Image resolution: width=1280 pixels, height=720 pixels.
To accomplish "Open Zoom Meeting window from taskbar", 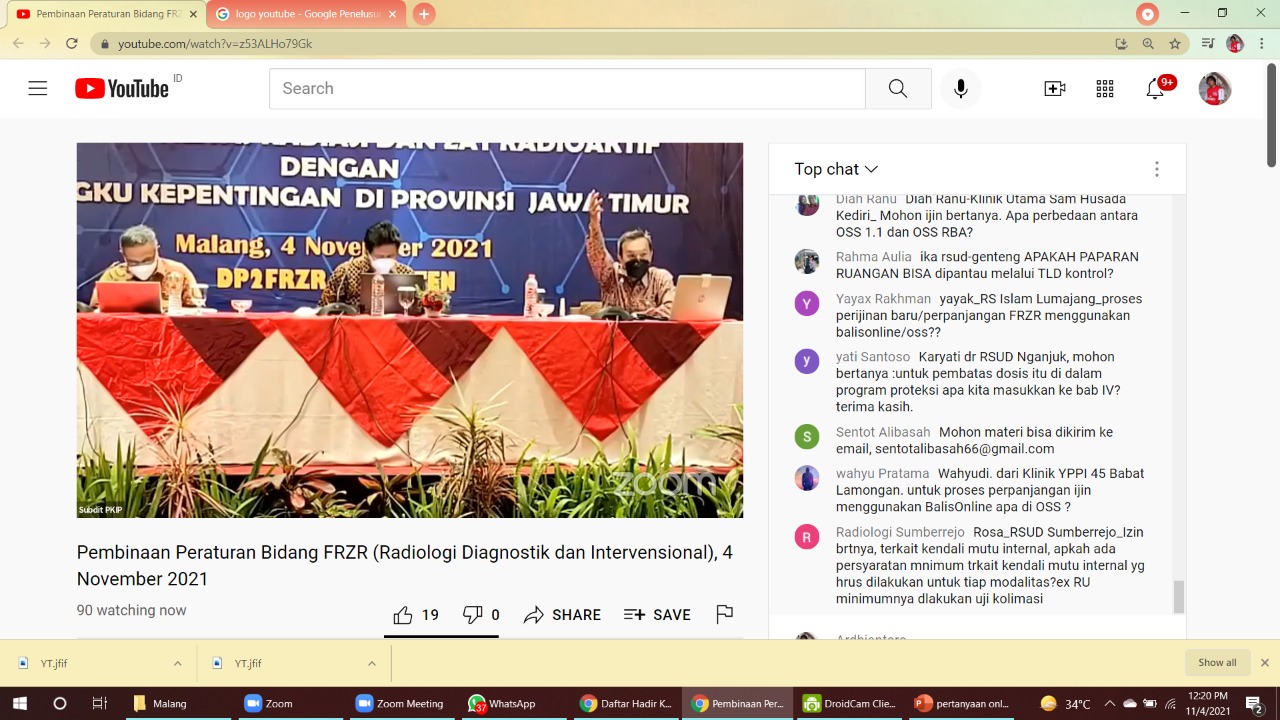I will pos(400,704).
